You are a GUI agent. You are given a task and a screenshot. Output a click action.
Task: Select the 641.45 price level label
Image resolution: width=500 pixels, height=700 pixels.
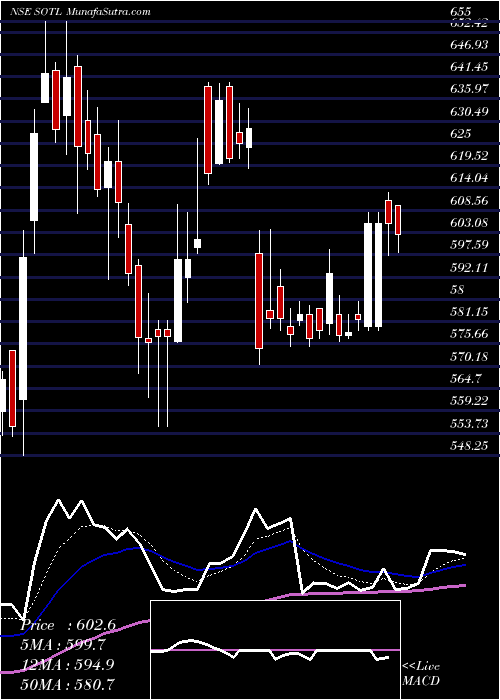(469, 67)
